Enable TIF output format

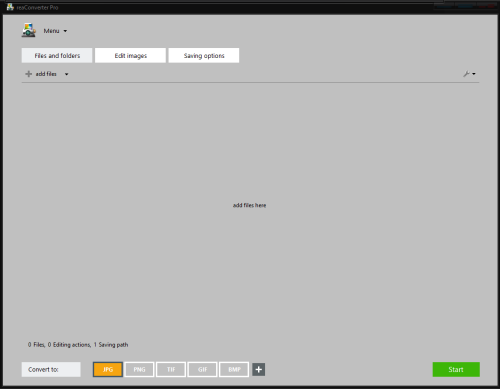(x=171, y=369)
